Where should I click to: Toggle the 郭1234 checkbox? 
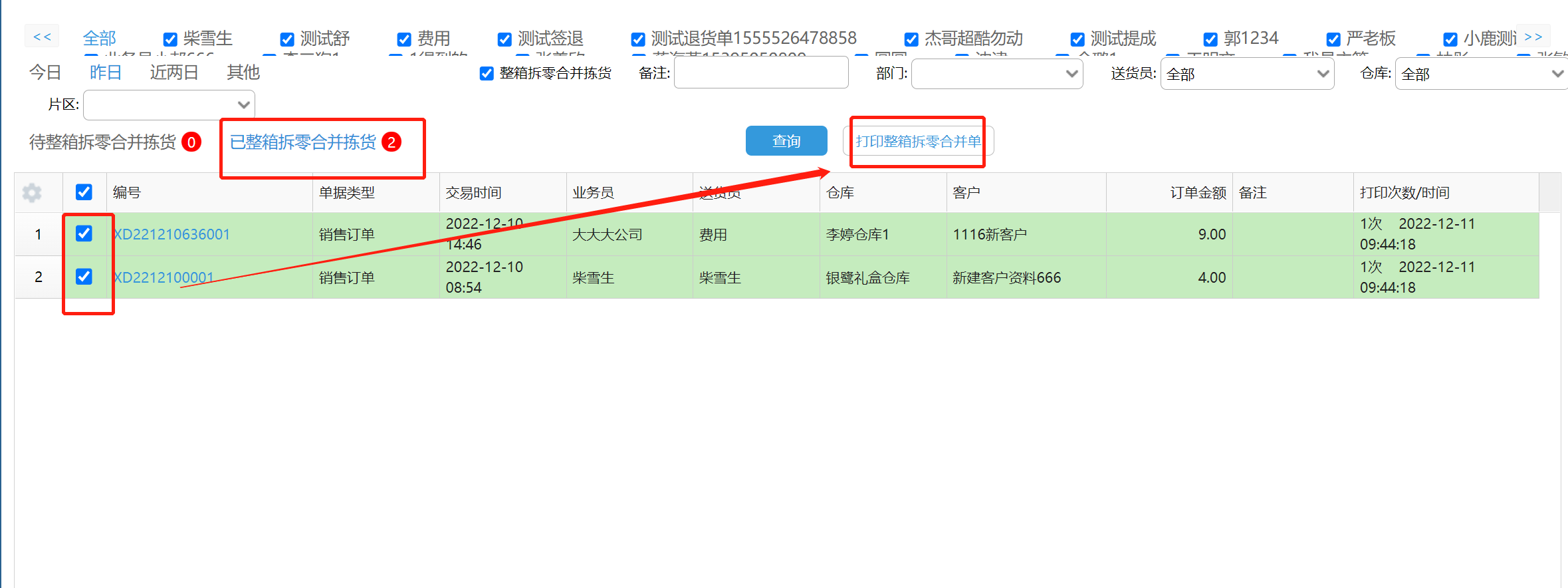coord(1211,39)
